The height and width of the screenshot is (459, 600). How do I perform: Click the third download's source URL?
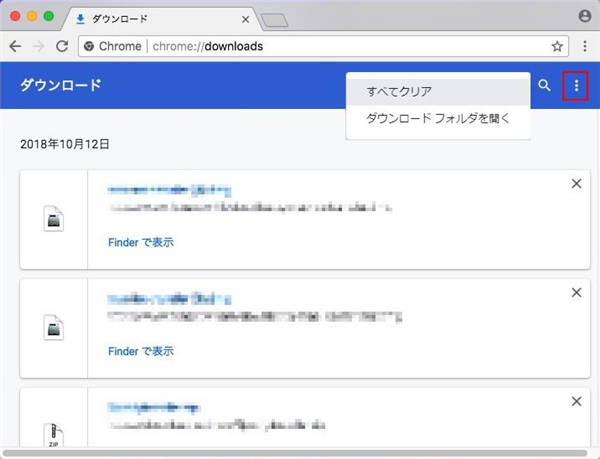tap(217, 425)
